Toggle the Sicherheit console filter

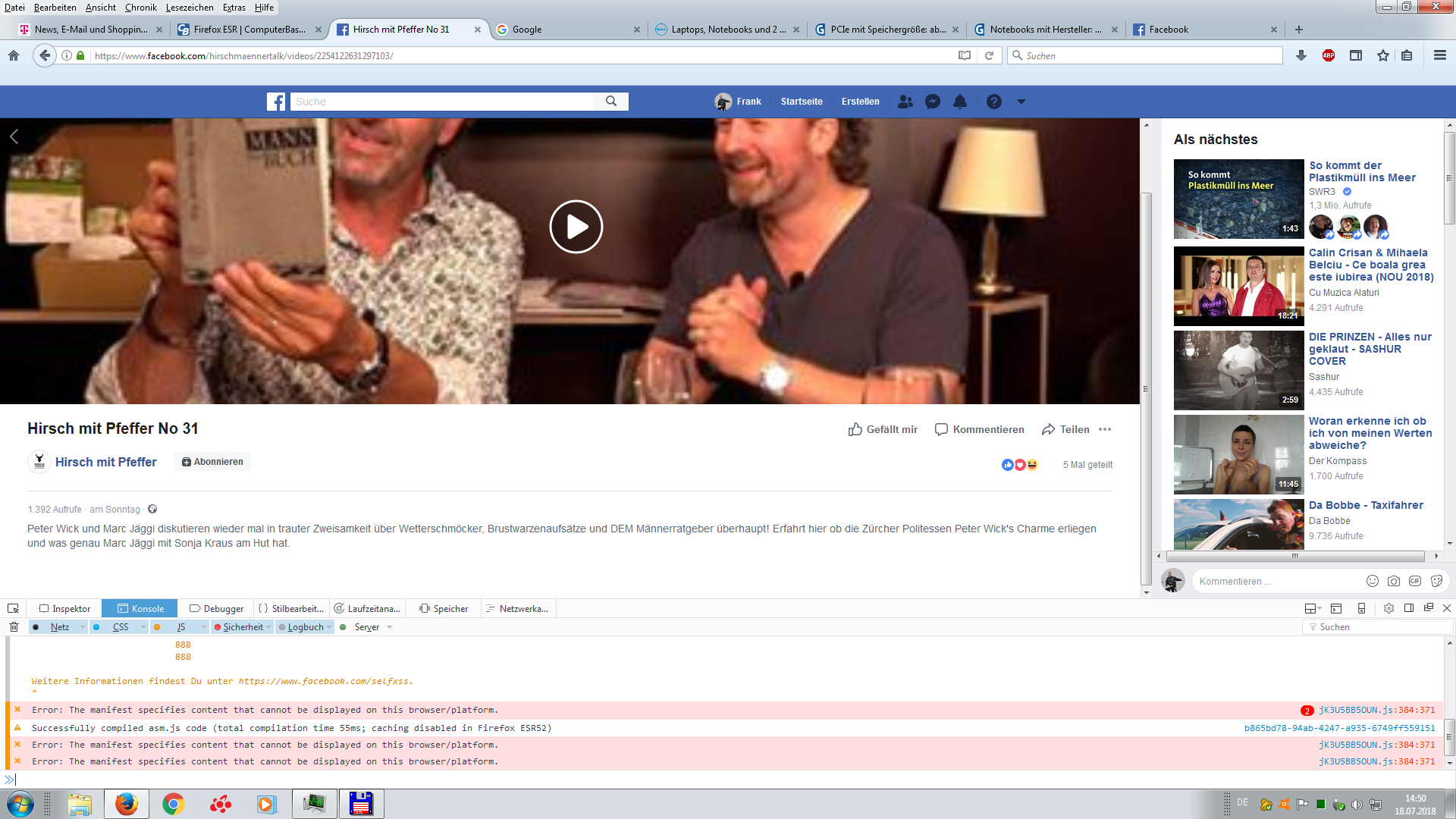coord(242,627)
